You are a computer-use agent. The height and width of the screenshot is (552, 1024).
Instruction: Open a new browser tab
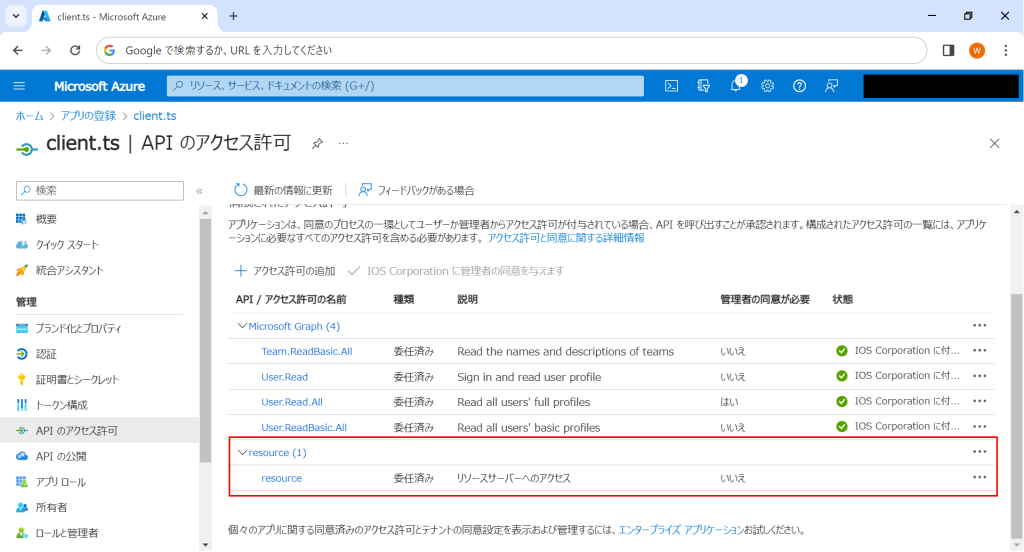233,16
